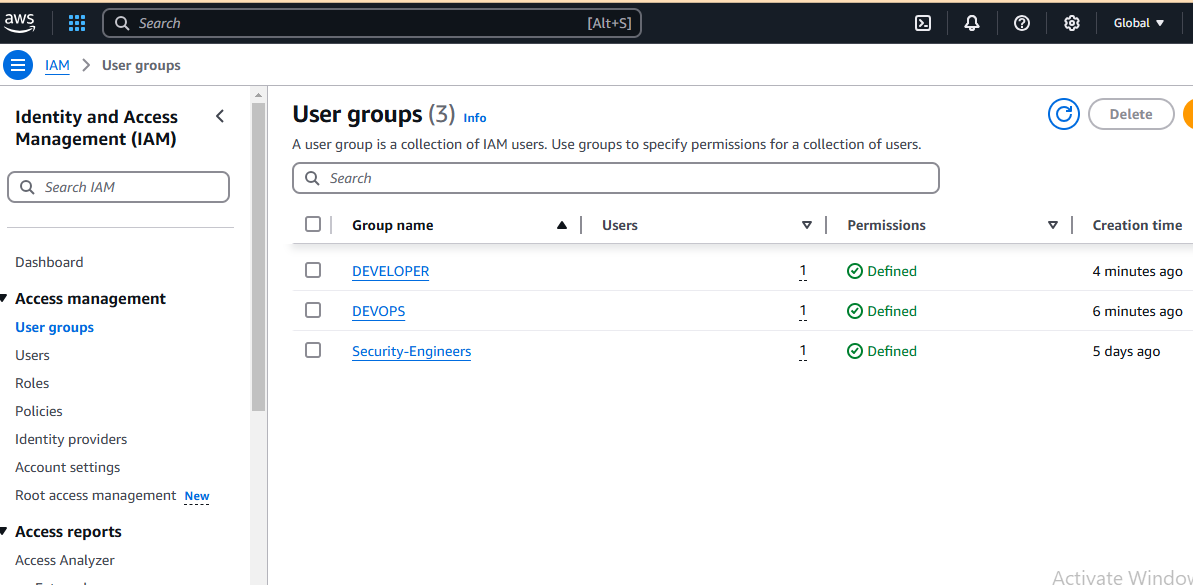Open Account settings in the sidebar

point(68,467)
